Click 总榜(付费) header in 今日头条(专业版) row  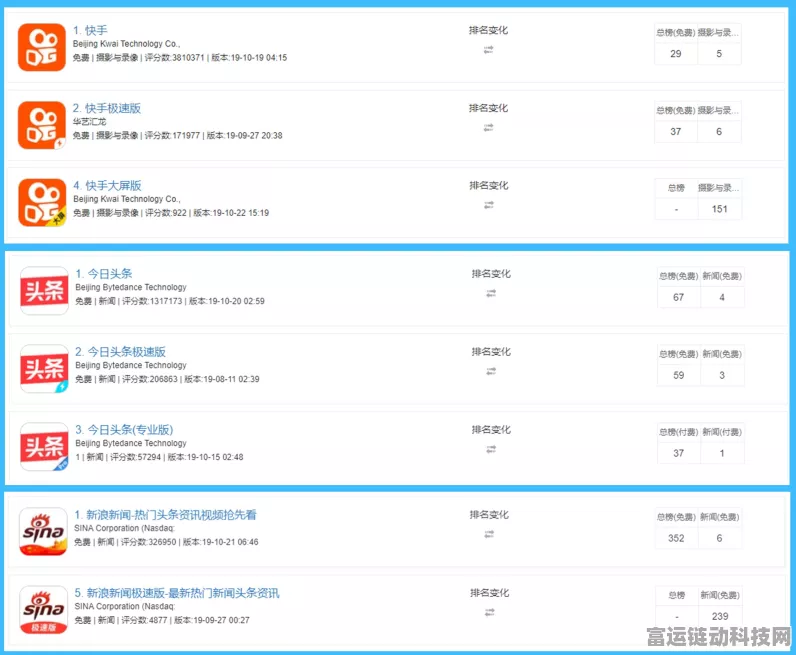[679, 432]
